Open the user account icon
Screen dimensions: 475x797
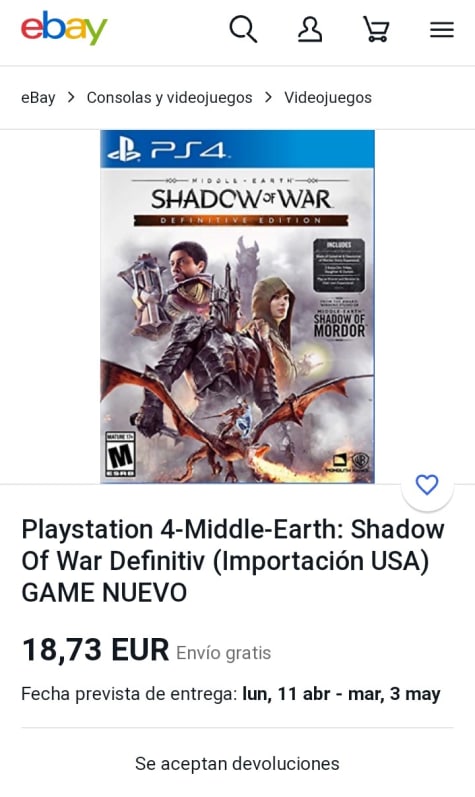click(x=309, y=29)
